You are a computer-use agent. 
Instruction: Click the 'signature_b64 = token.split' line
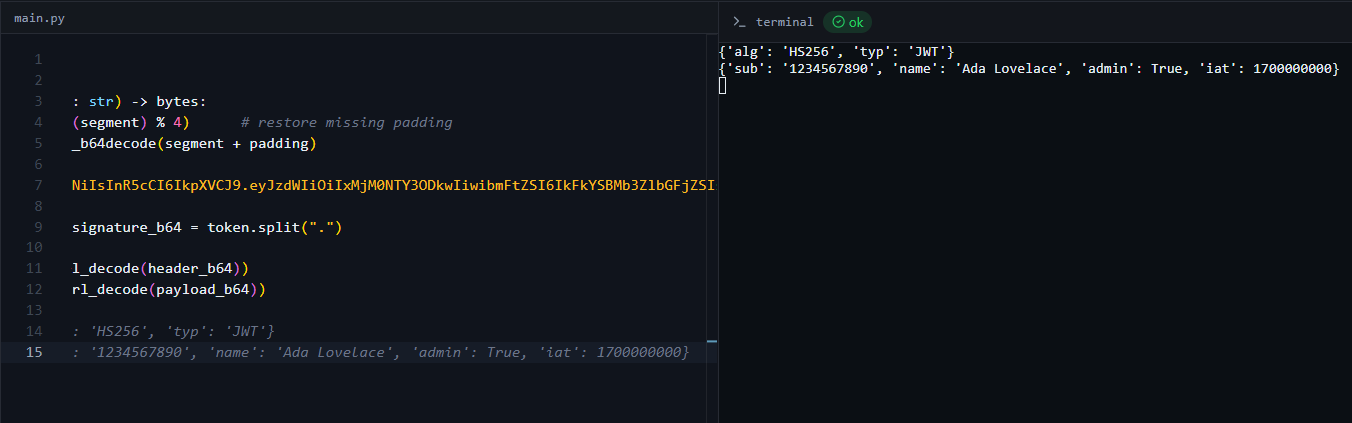207,227
